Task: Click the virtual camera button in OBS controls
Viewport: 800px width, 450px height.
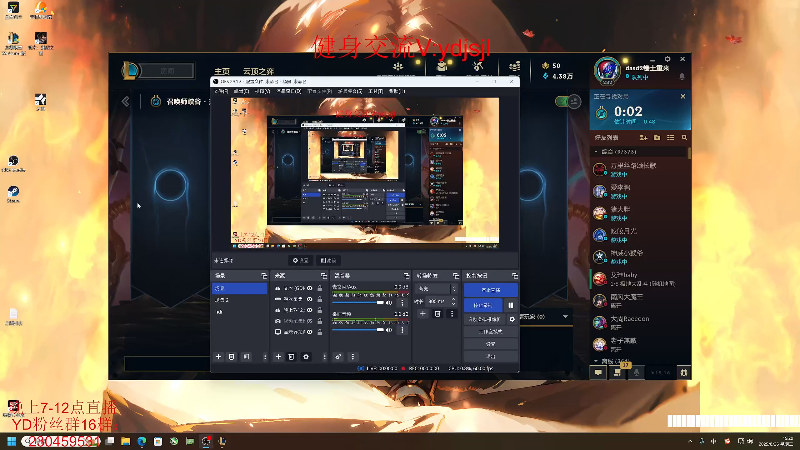Action: click(x=485, y=319)
